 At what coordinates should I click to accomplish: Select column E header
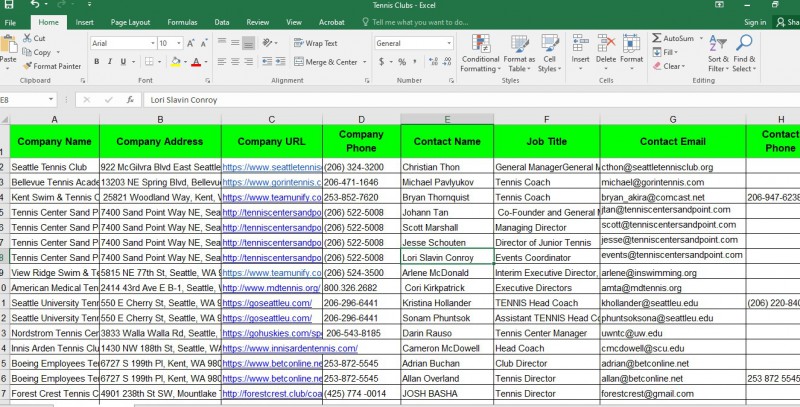point(447,119)
